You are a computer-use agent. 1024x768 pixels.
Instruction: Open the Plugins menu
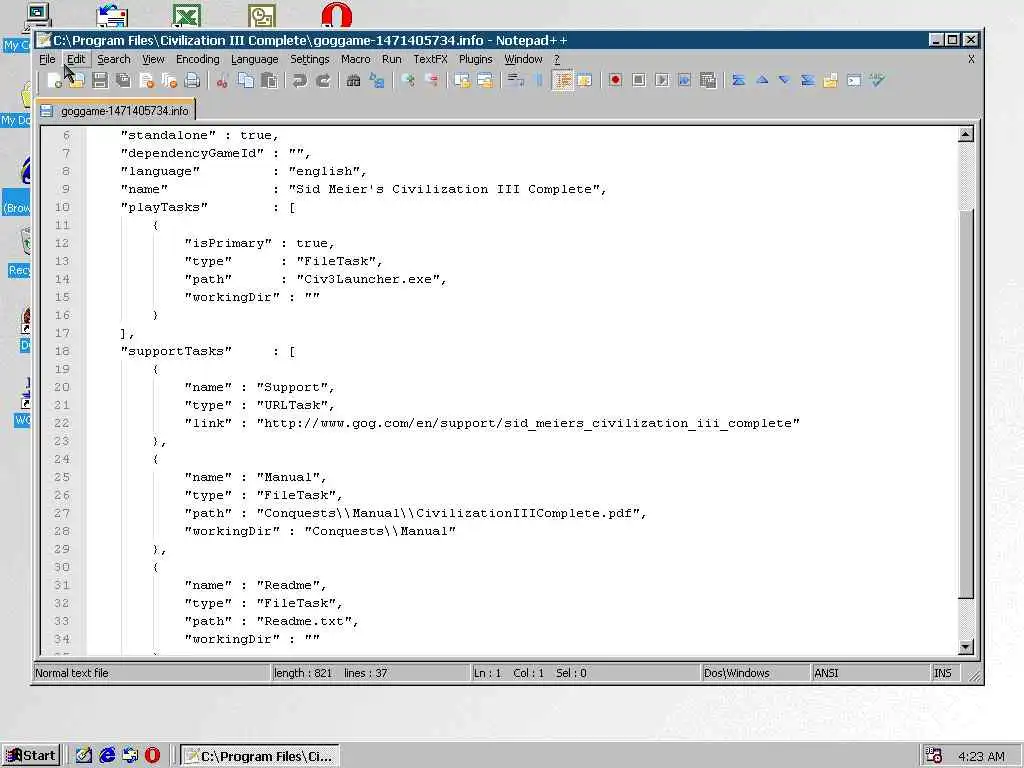475,59
